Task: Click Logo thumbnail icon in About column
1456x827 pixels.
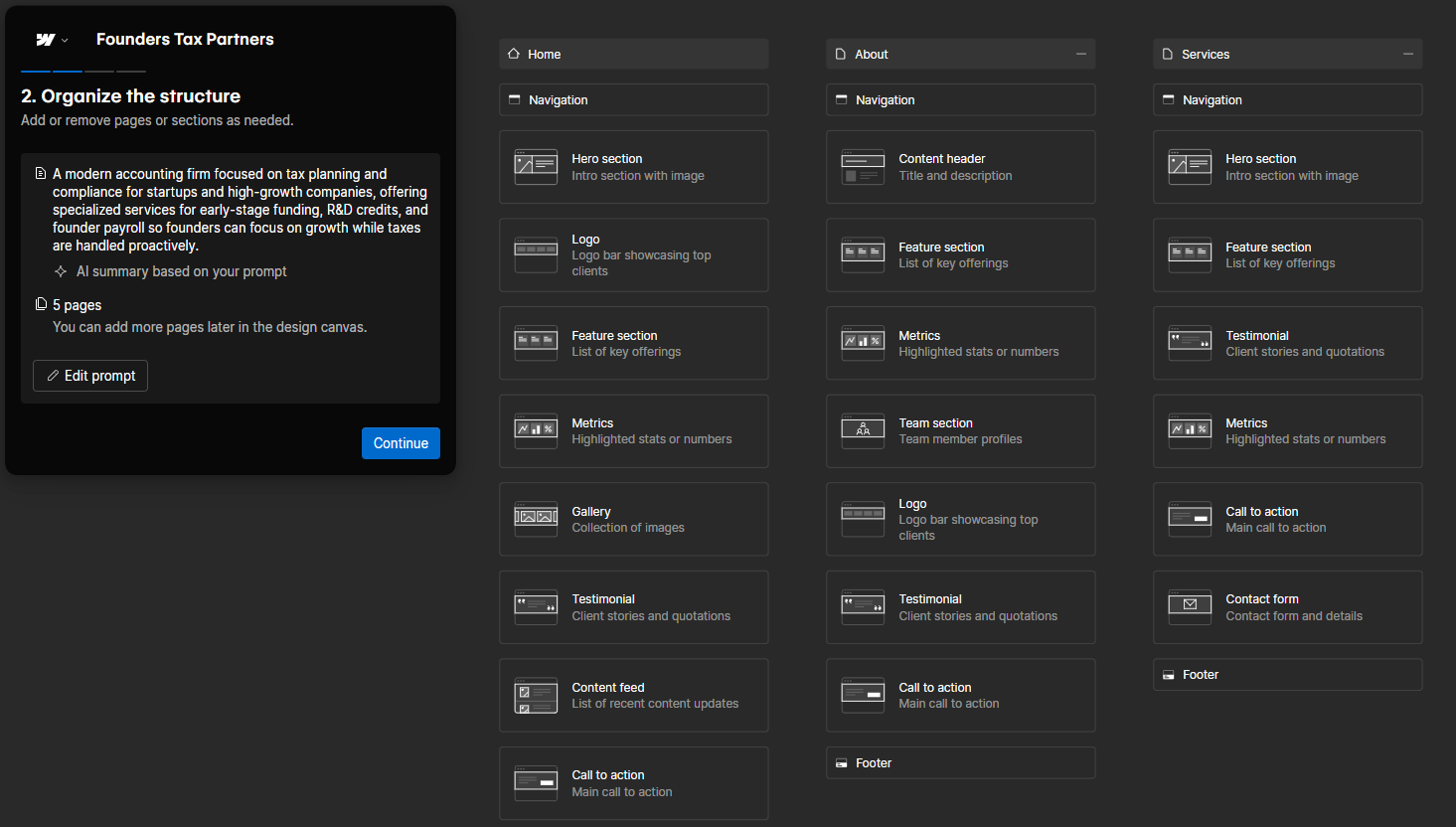Action: click(x=863, y=519)
